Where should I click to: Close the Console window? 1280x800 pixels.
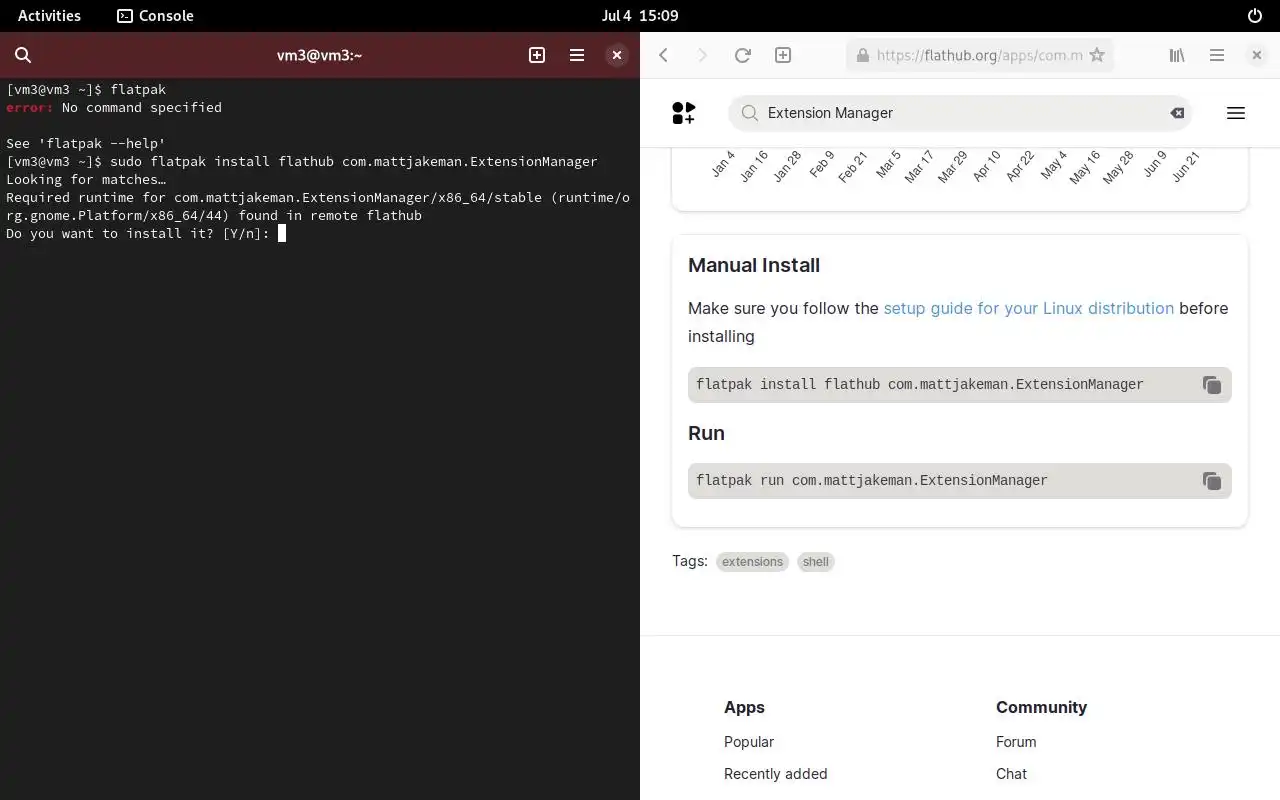(x=617, y=55)
